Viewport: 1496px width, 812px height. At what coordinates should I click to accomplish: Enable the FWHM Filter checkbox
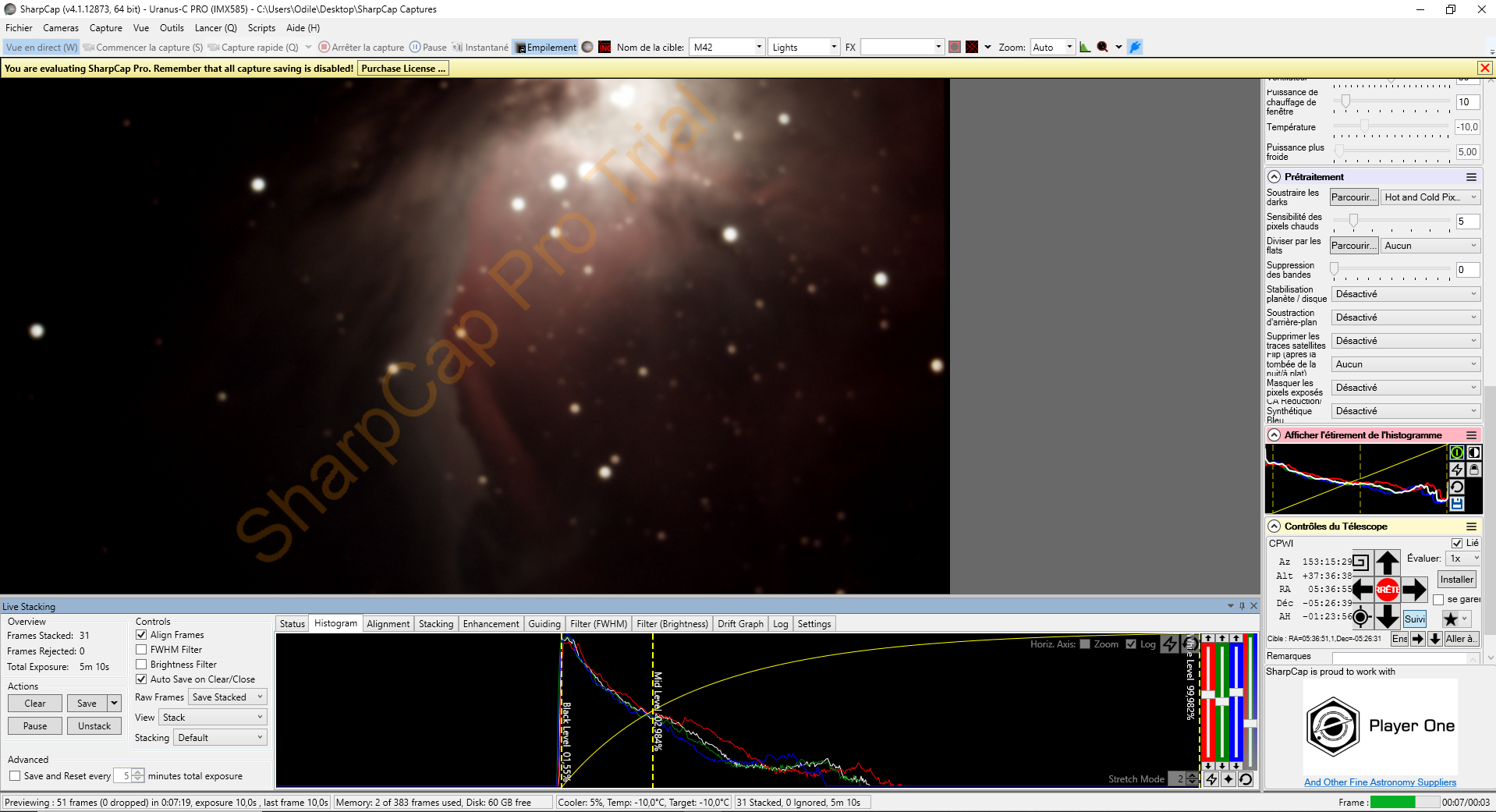[141, 650]
